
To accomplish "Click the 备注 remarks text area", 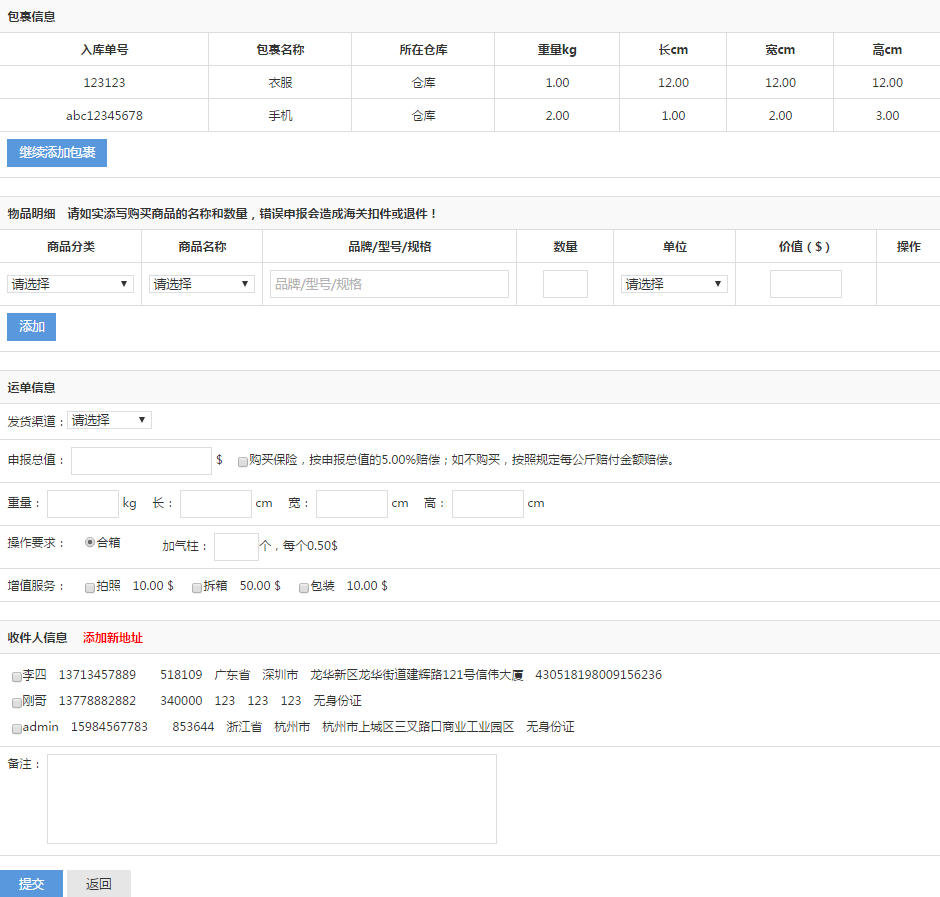I will click(271, 799).
